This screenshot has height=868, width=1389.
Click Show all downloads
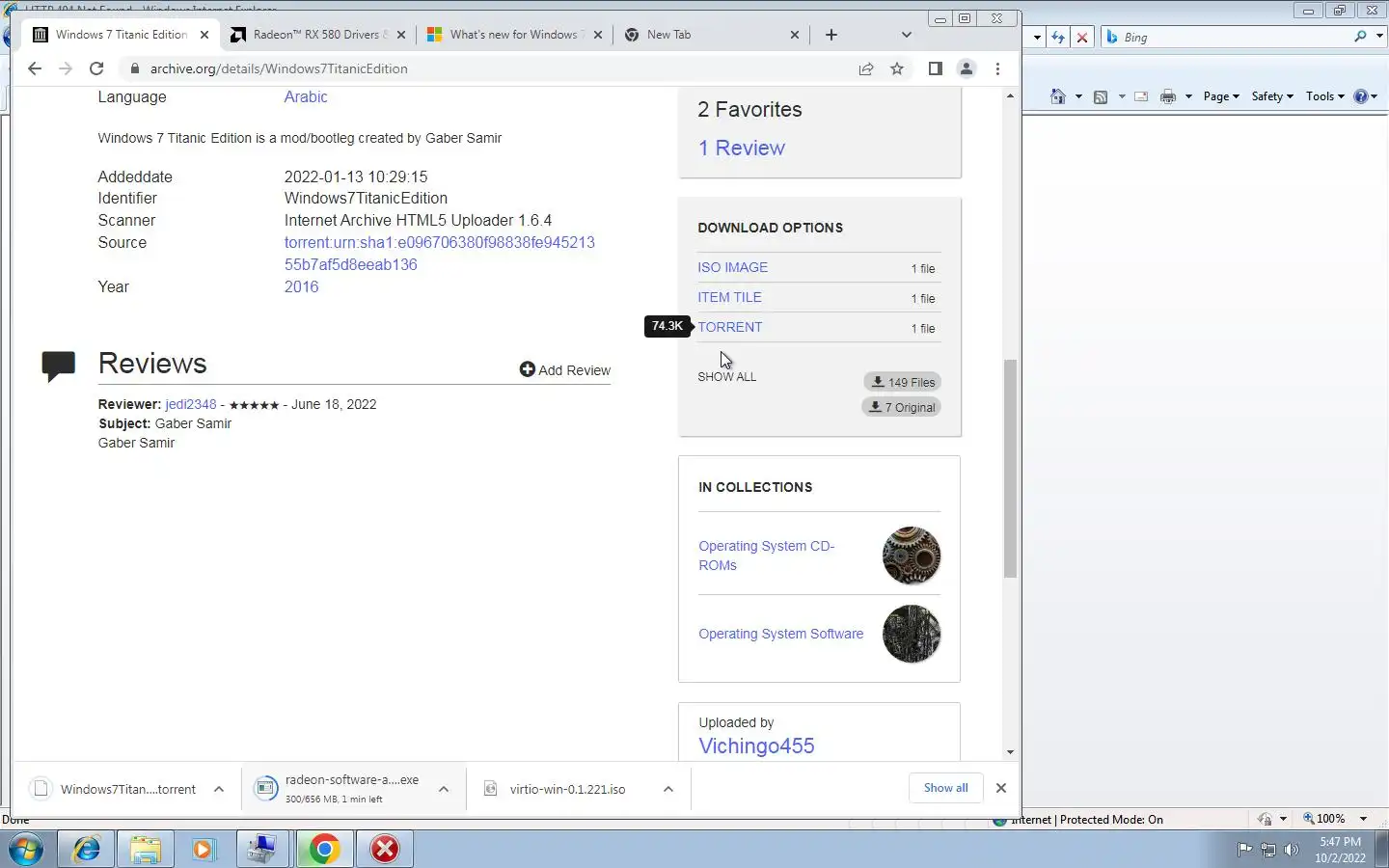click(x=945, y=788)
